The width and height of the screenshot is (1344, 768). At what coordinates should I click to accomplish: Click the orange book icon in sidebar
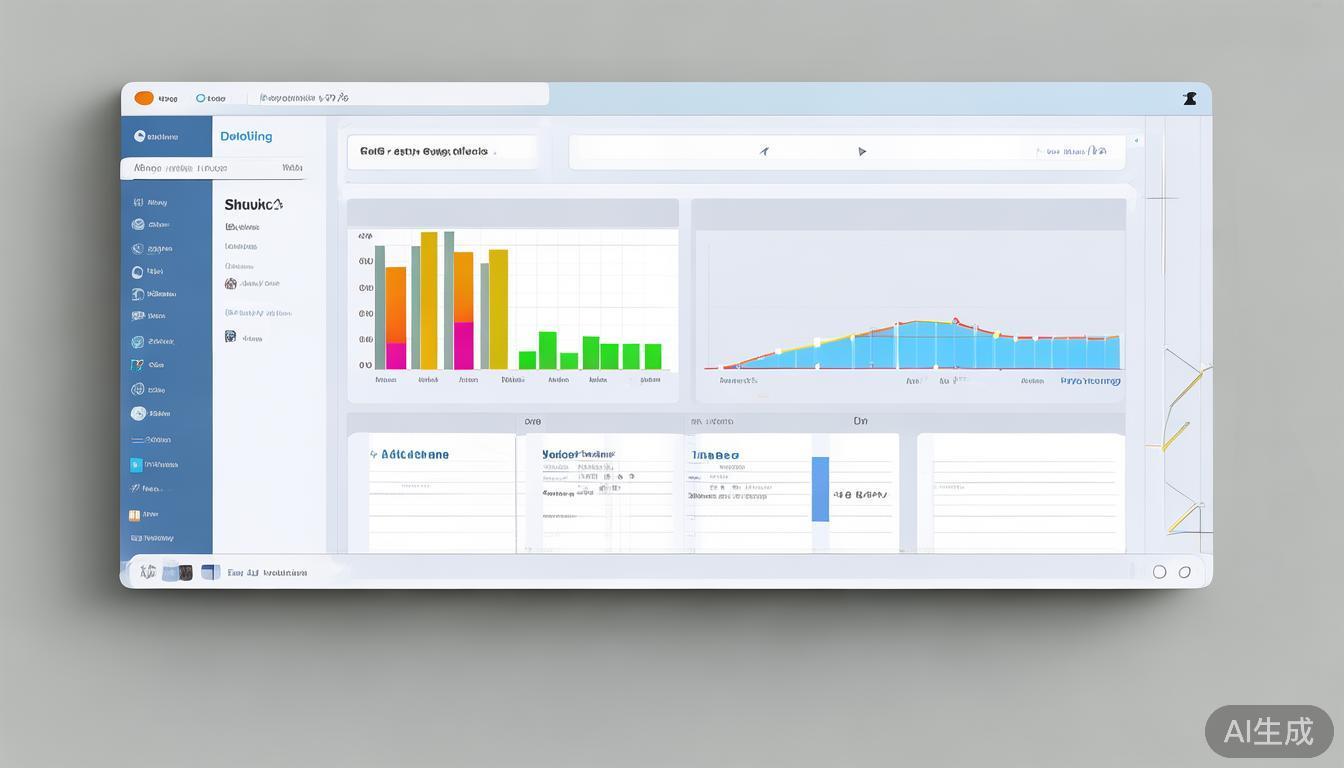pyautogui.click(x=134, y=515)
